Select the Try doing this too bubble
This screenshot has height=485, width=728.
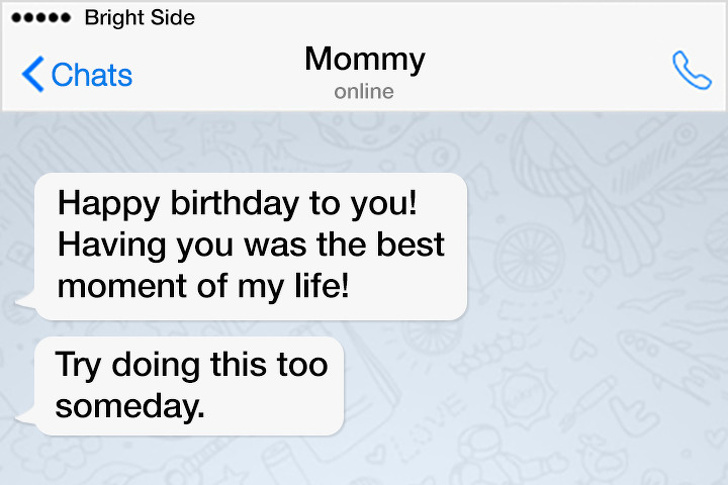(190, 386)
